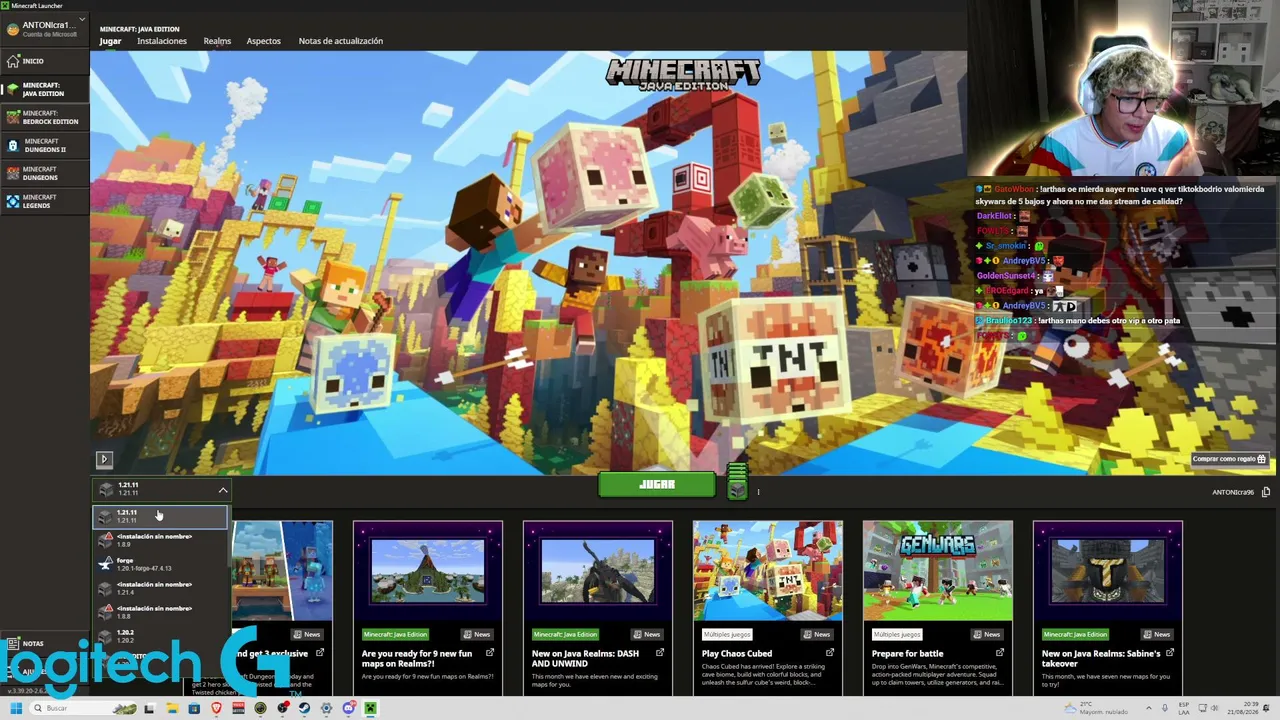Screen dimensions: 1280x720
Task: Click News tag on Prepare for battle card
Action: click(x=987, y=634)
